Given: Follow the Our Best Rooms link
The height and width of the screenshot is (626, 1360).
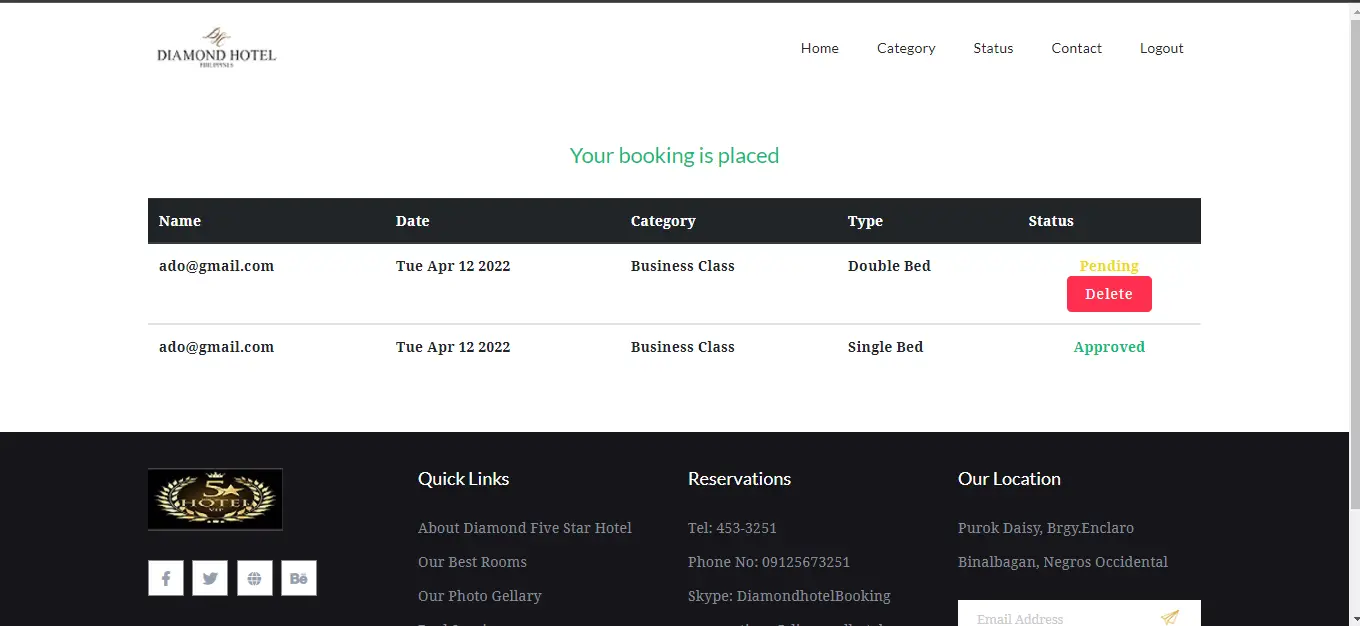Looking at the screenshot, I should point(472,562).
